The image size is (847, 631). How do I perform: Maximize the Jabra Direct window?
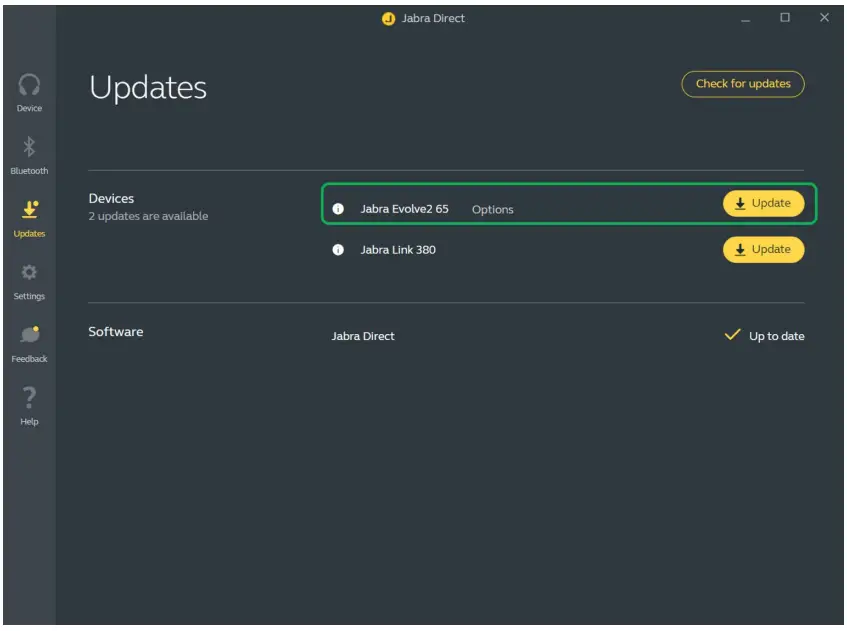coord(785,18)
